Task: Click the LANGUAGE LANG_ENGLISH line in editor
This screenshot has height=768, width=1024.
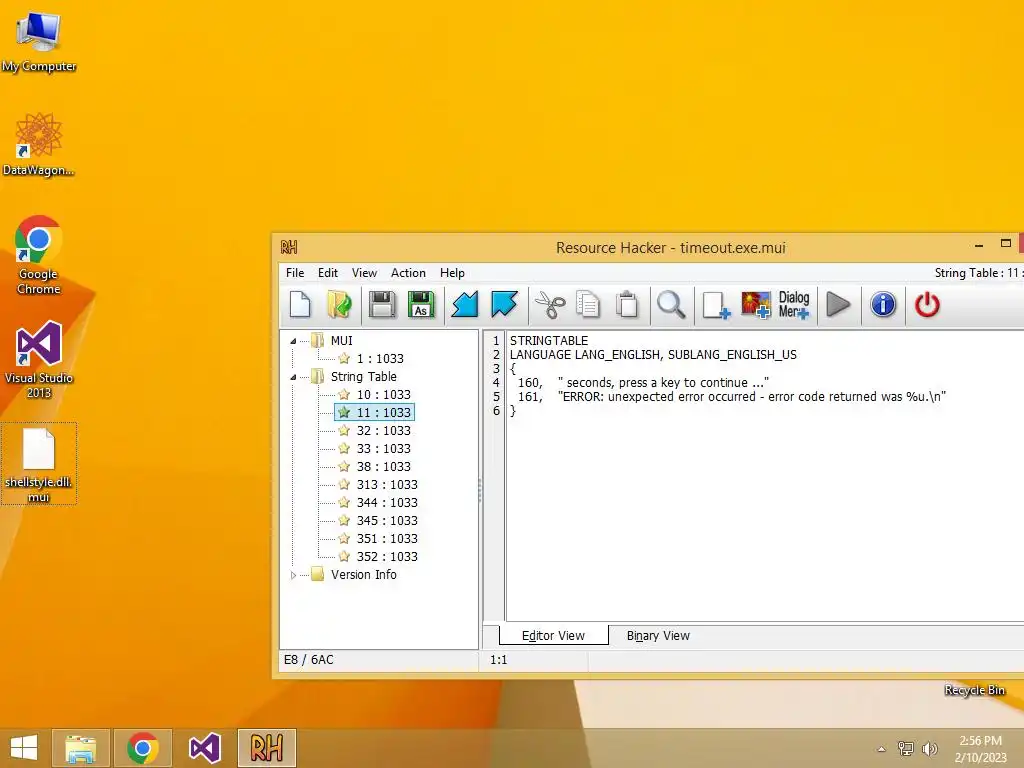Action: point(653,355)
